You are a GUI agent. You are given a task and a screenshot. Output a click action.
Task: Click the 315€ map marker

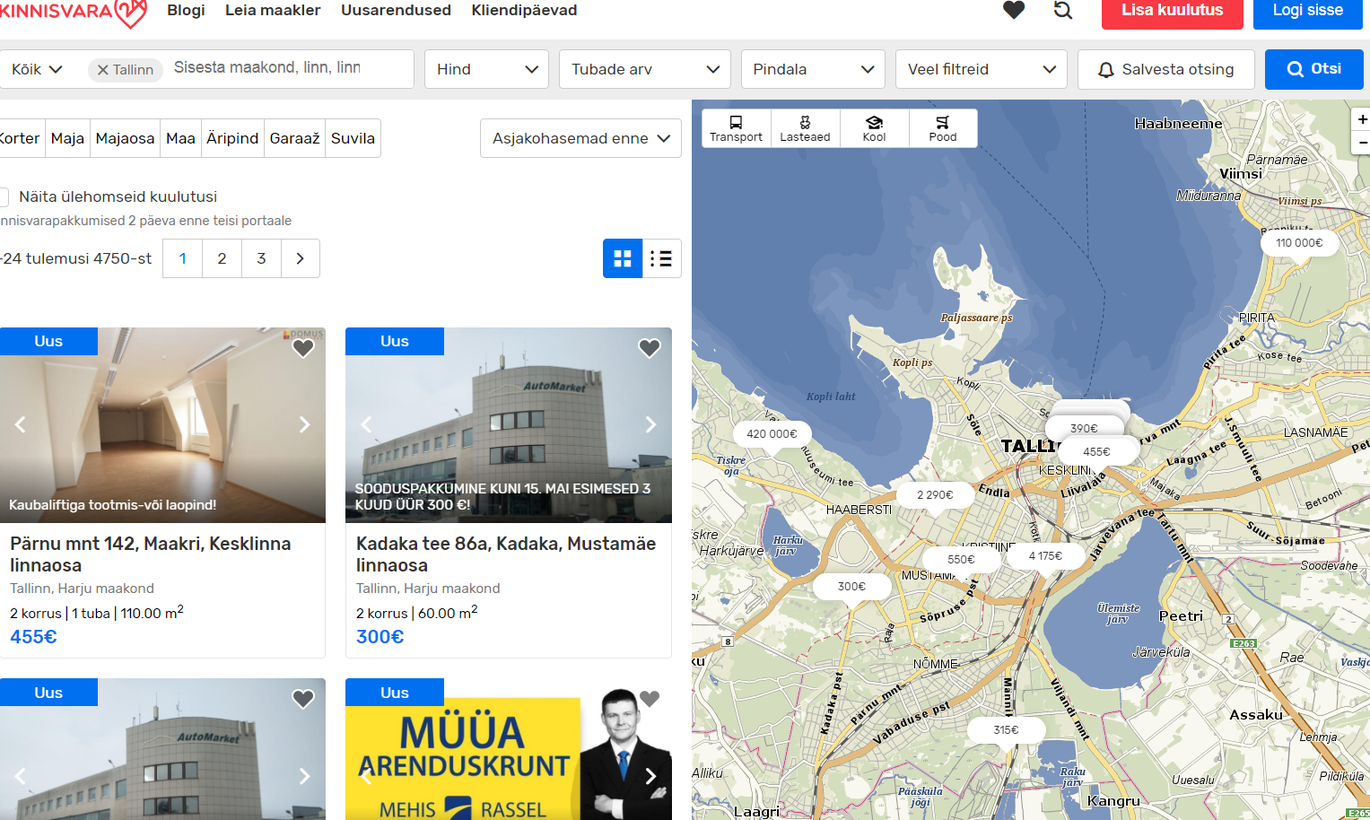click(1005, 730)
